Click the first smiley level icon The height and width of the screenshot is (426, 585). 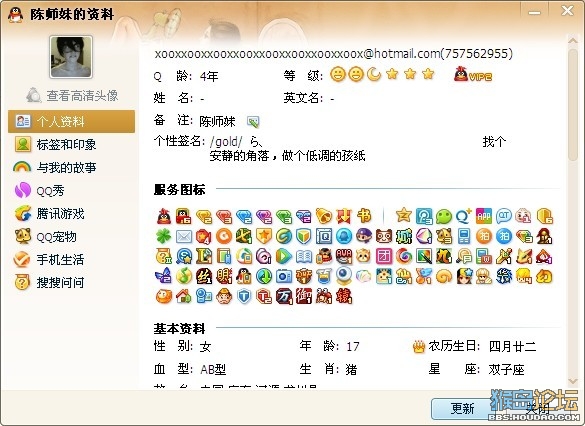[x=338, y=74]
